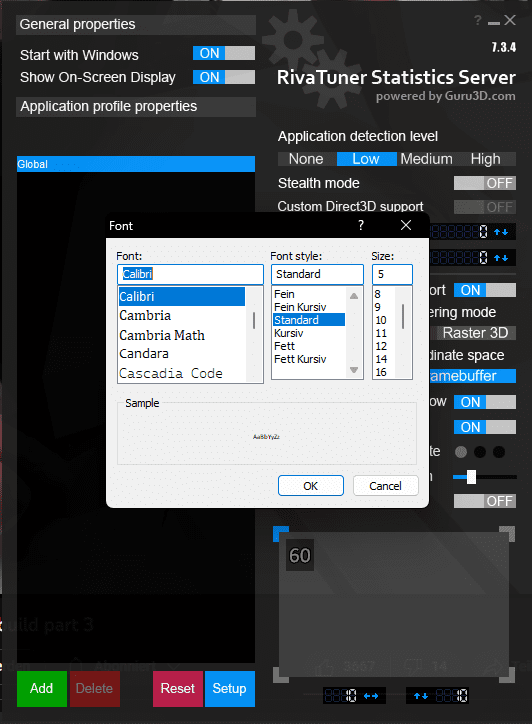Image resolution: width=532 pixels, height=724 pixels.
Task: Click RivaTuner help question mark icon
Action: pyautogui.click(x=478, y=20)
